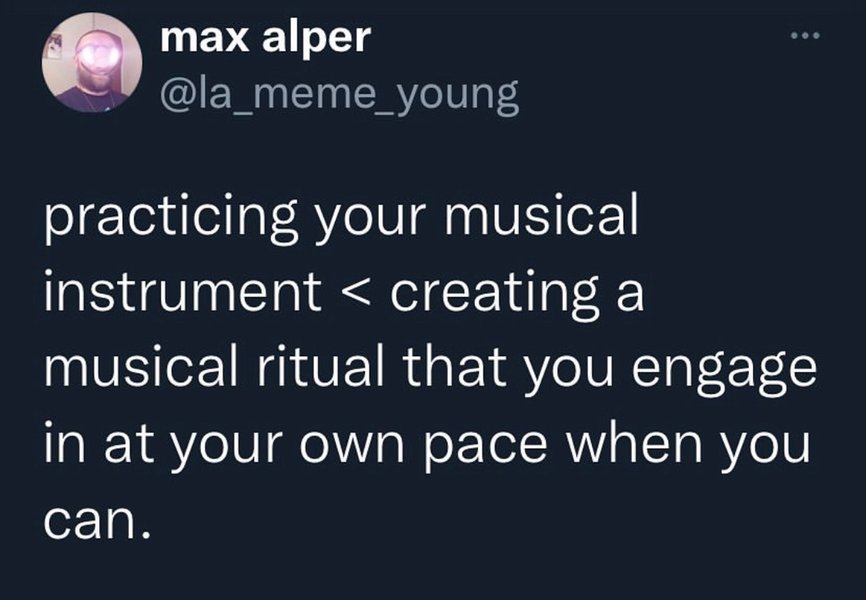
Task: Click the word "instrument" in the tweet
Action: 181,295
